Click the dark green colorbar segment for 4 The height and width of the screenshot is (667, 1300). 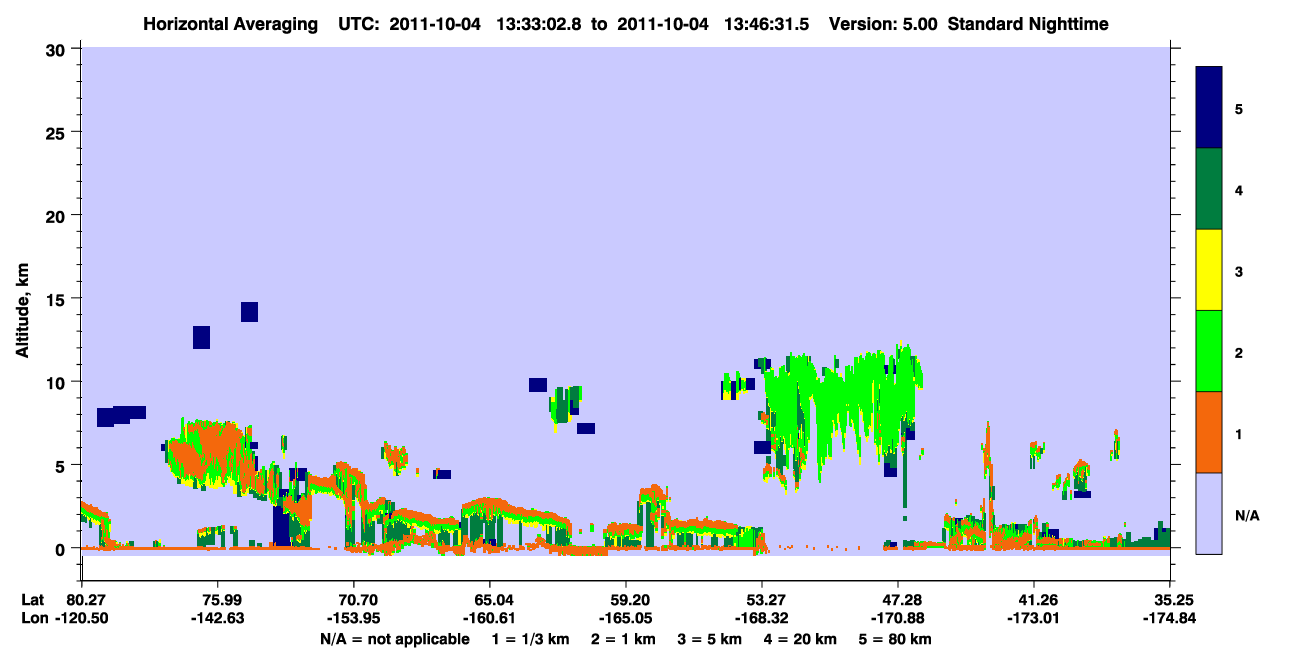1209,189
